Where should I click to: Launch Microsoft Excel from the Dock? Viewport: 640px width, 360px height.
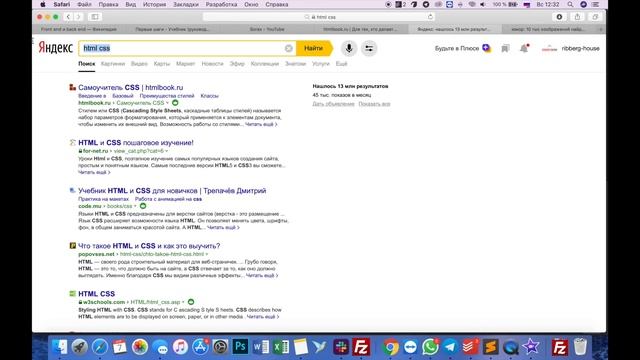pos(281,347)
